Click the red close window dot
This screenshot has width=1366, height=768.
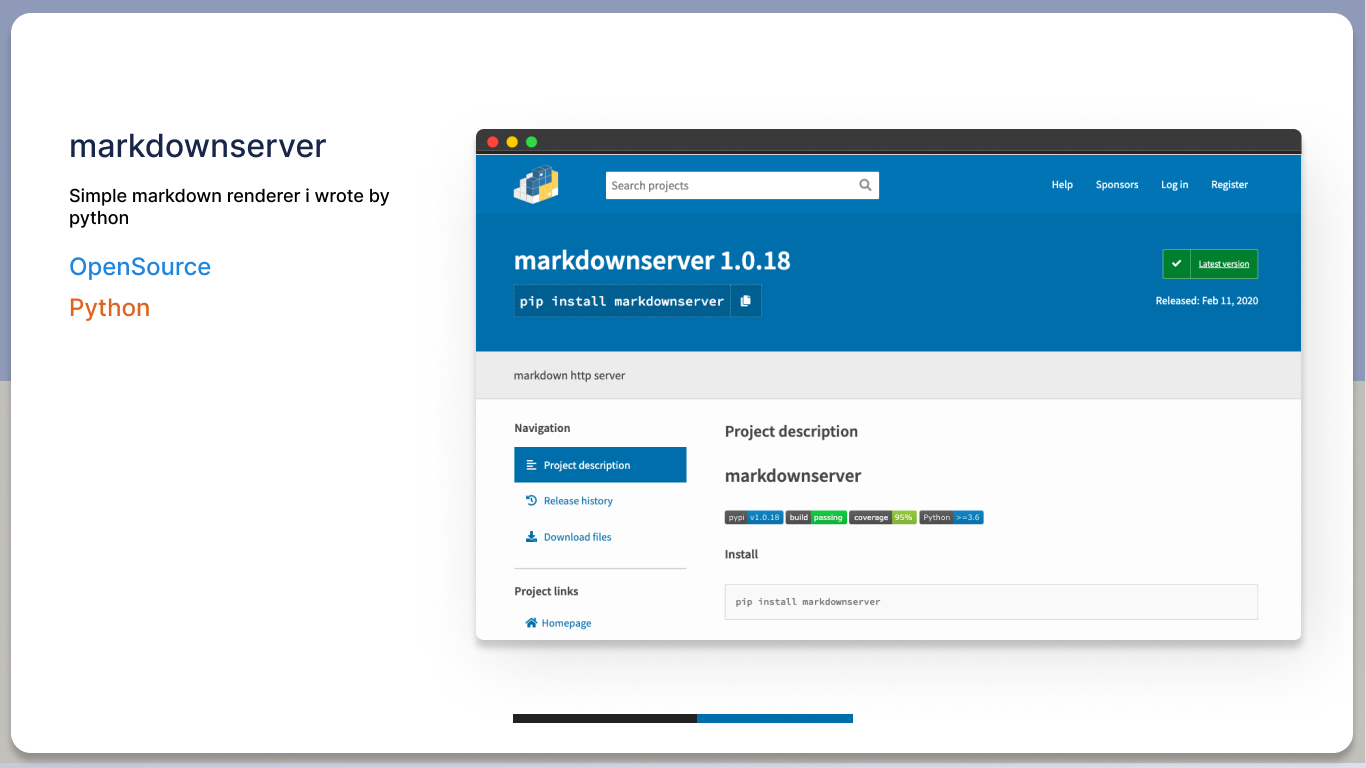(x=493, y=142)
